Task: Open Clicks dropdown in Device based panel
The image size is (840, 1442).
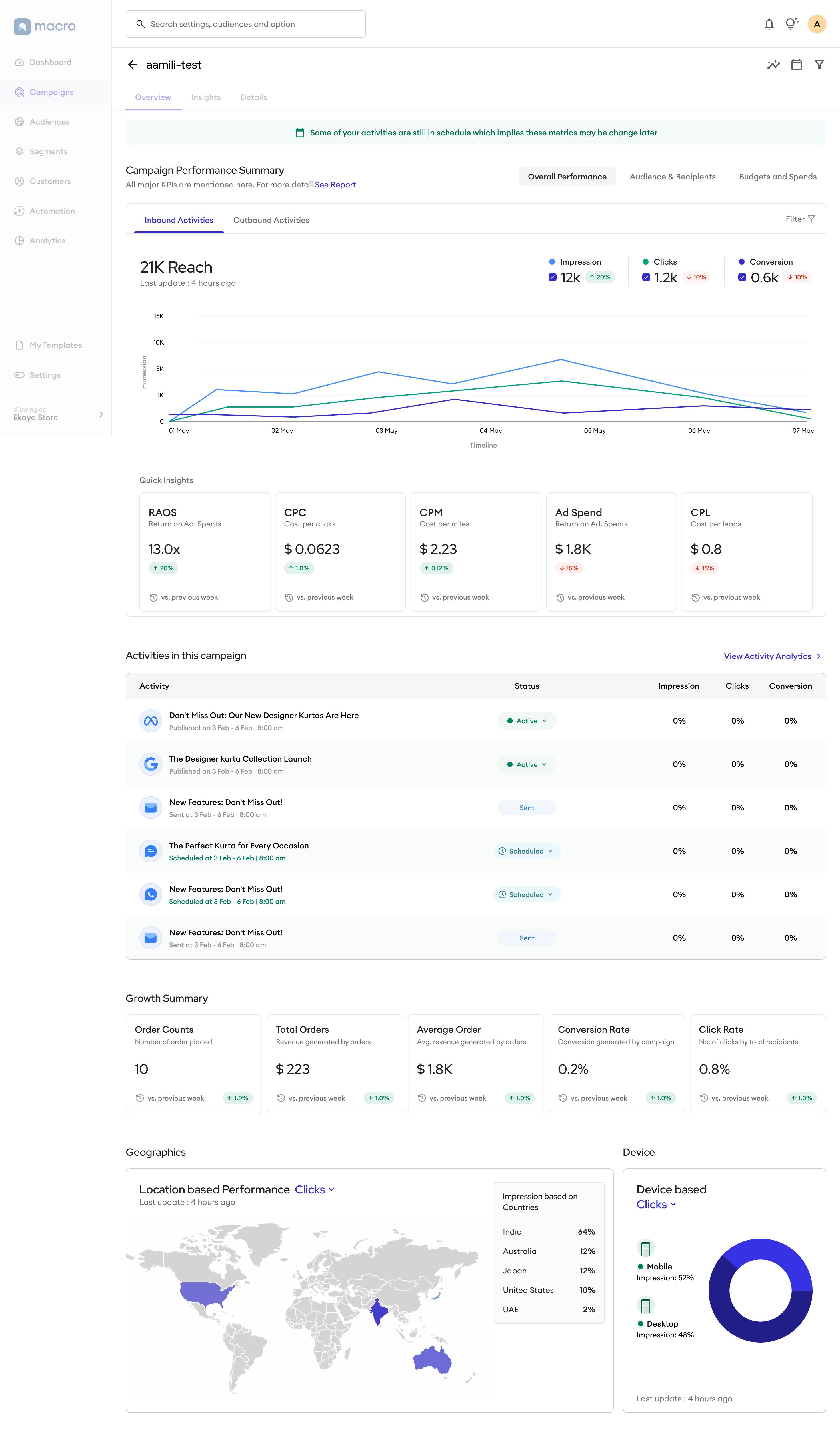Action: point(656,1205)
